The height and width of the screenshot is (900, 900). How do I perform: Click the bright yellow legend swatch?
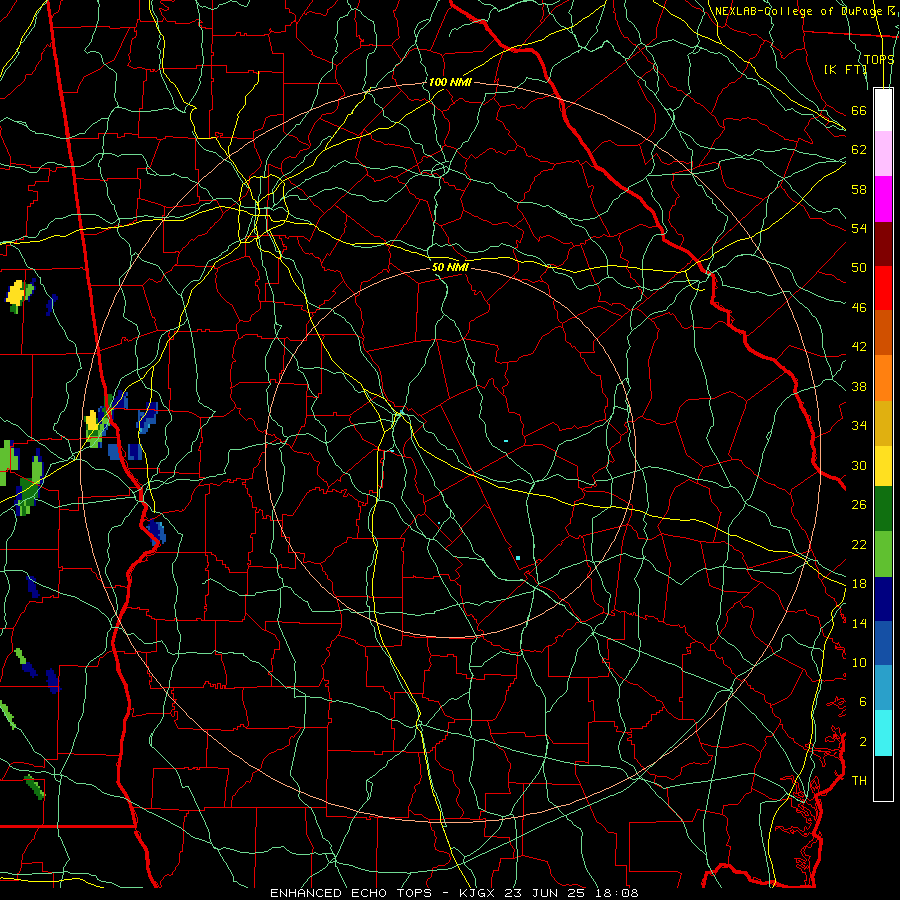(x=883, y=465)
